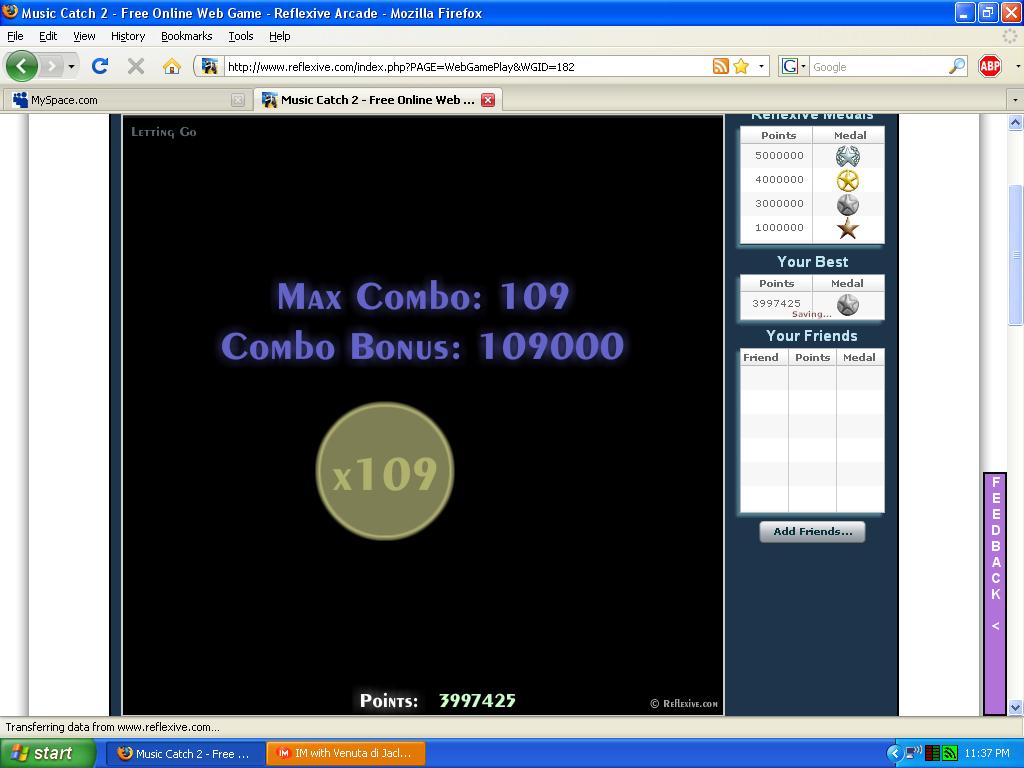The width and height of the screenshot is (1024, 768).
Task: Click the 5000000 points platinum medal icon
Action: pyautogui.click(x=848, y=156)
